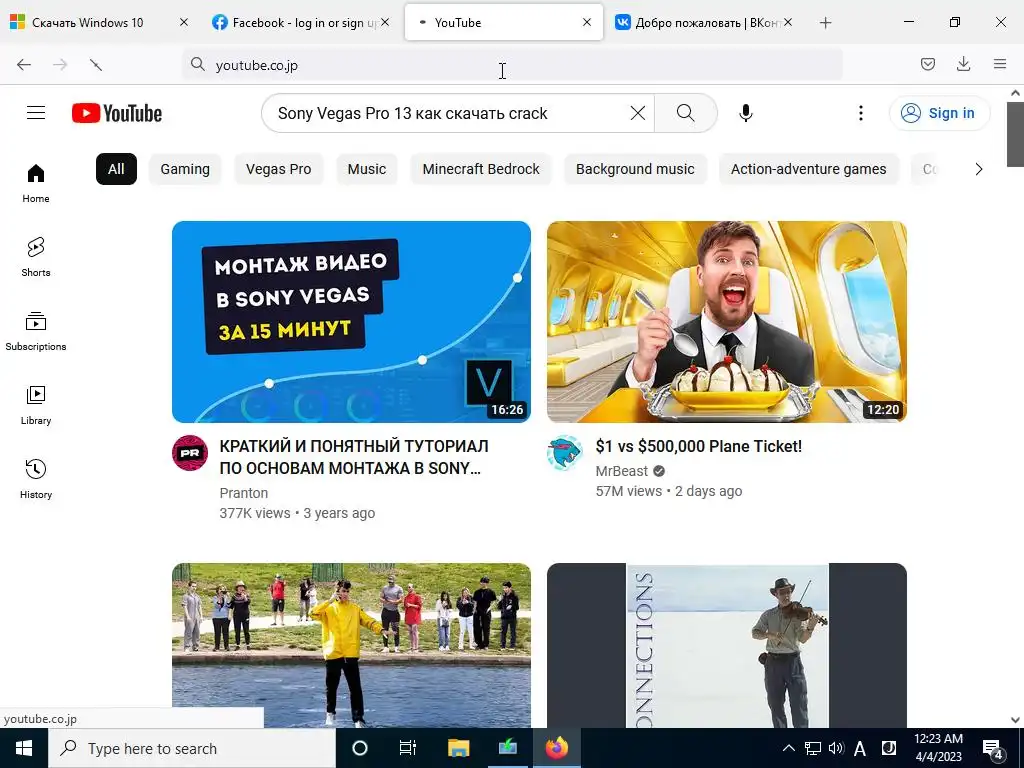This screenshot has width=1024, height=768.
Task: Open the Pranton channel name link
Action: 244,493
